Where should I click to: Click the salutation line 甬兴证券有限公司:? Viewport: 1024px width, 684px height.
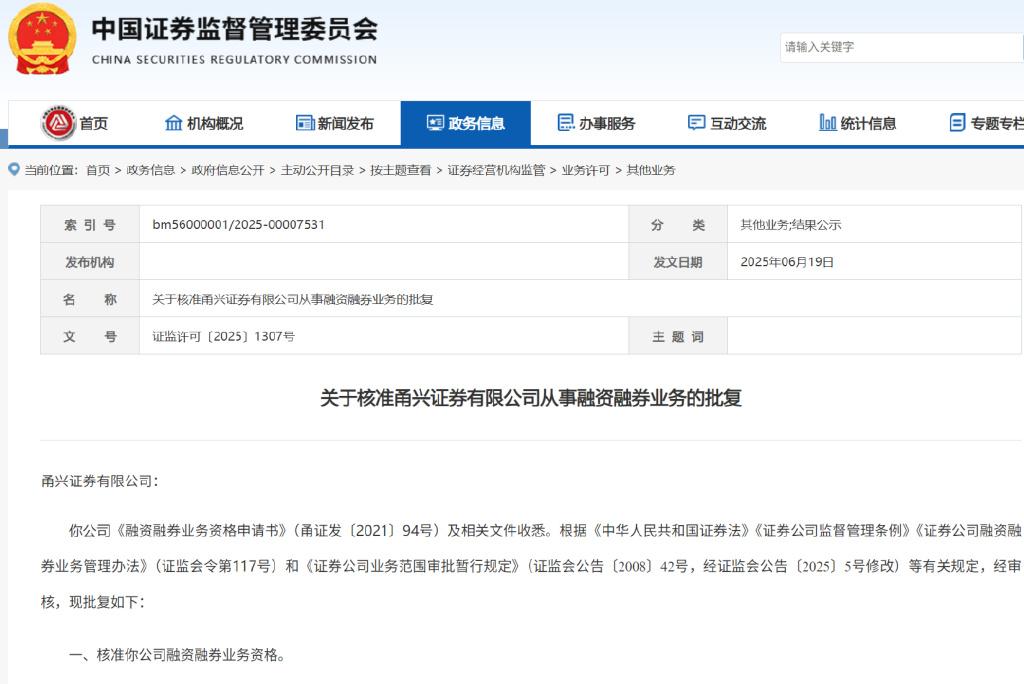pyautogui.click(x=100, y=481)
